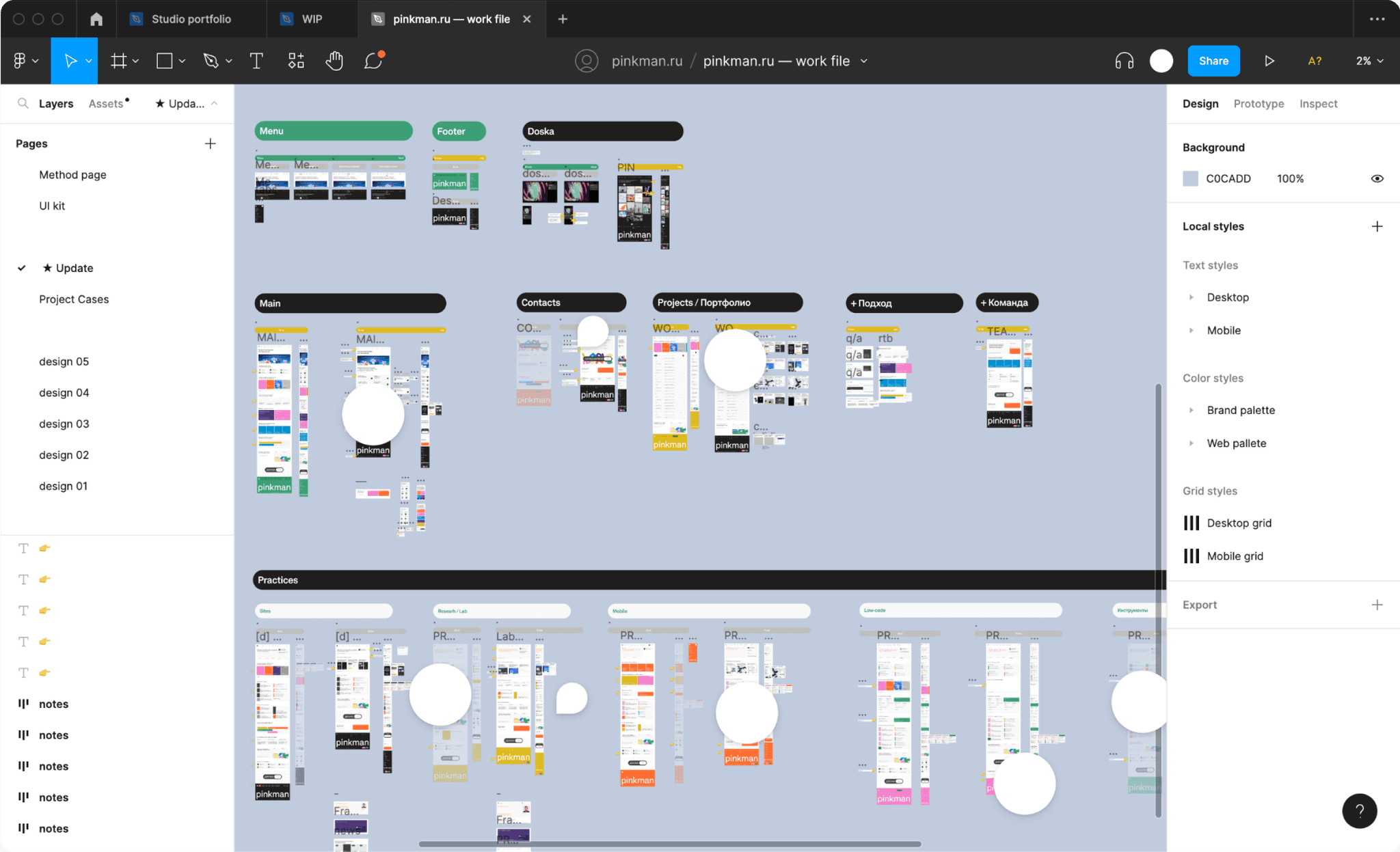Open the help question mark button

coord(1360,810)
